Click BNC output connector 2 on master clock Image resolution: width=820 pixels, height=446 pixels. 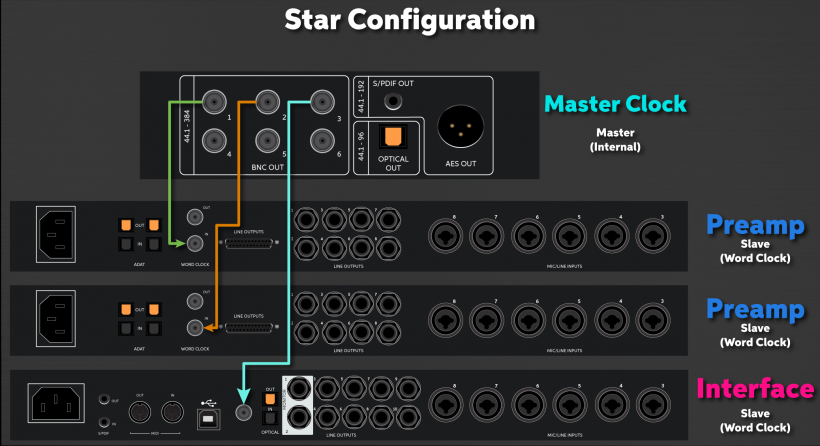coord(268,101)
